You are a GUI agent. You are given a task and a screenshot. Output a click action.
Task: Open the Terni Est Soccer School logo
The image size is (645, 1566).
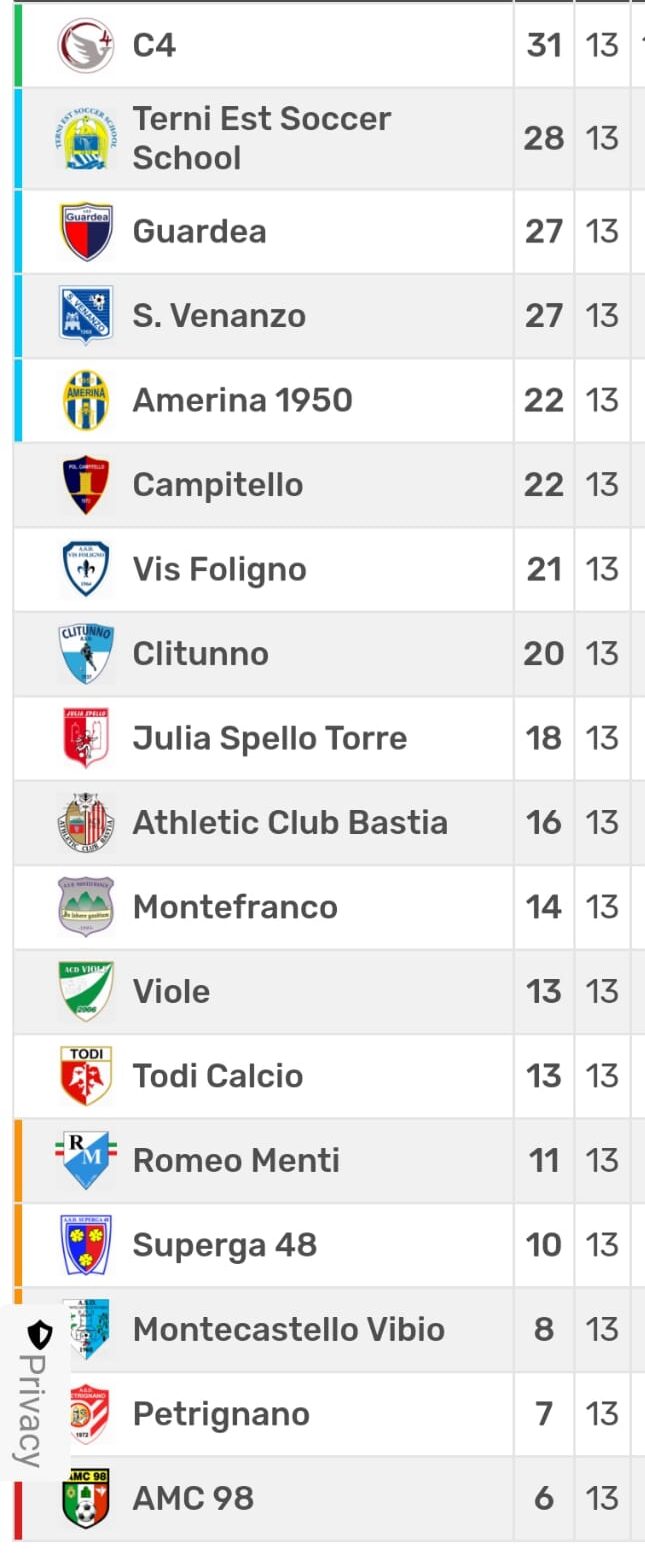coord(86,139)
